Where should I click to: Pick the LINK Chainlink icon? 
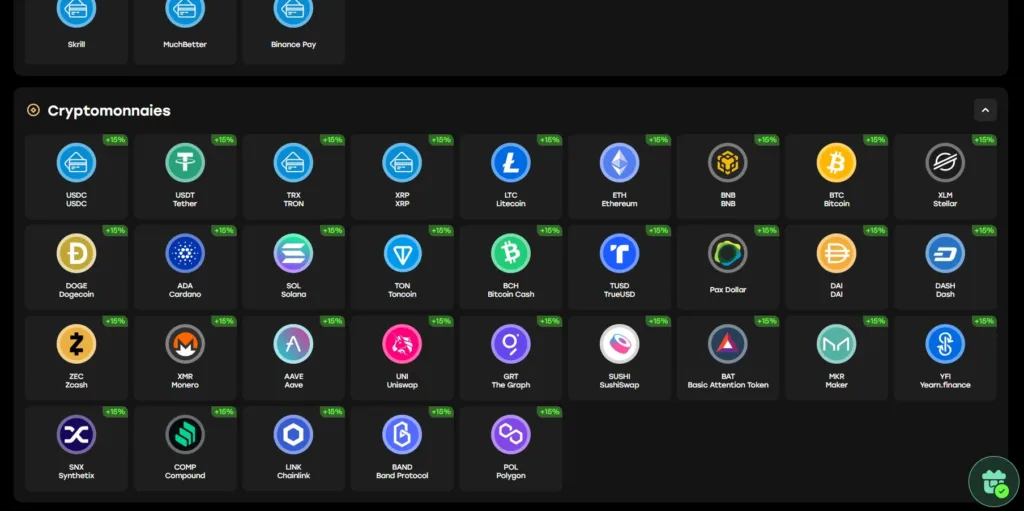[293, 435]
